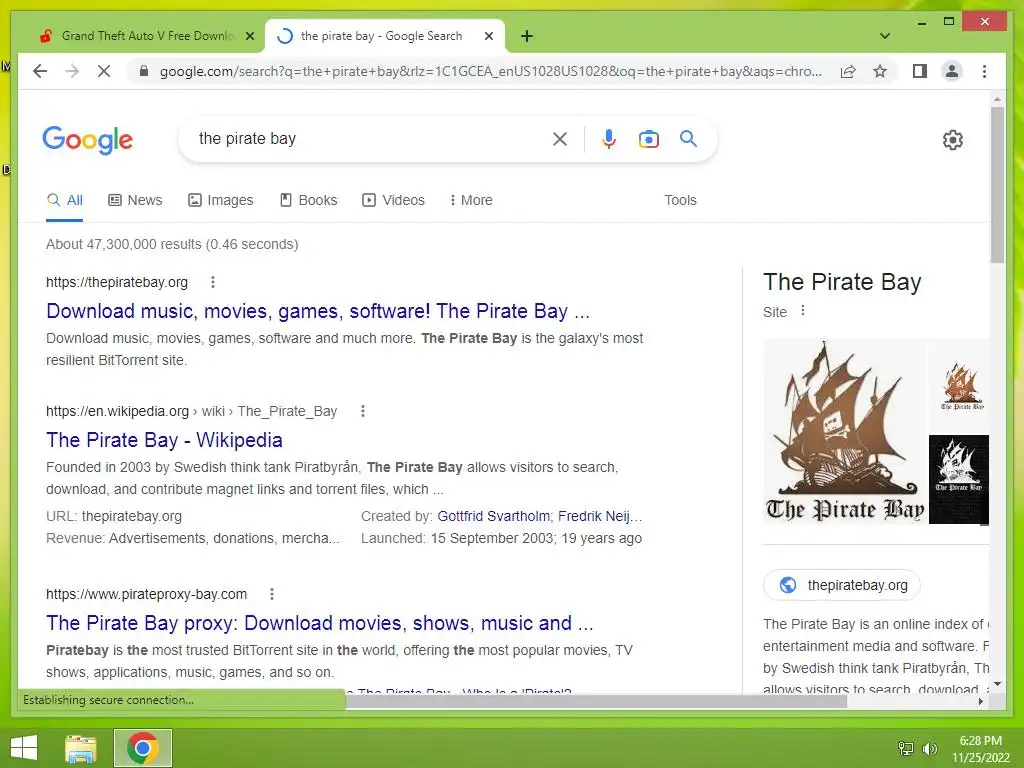Open the taskbar clock and date
The image size is (1024, 768).
980,749
